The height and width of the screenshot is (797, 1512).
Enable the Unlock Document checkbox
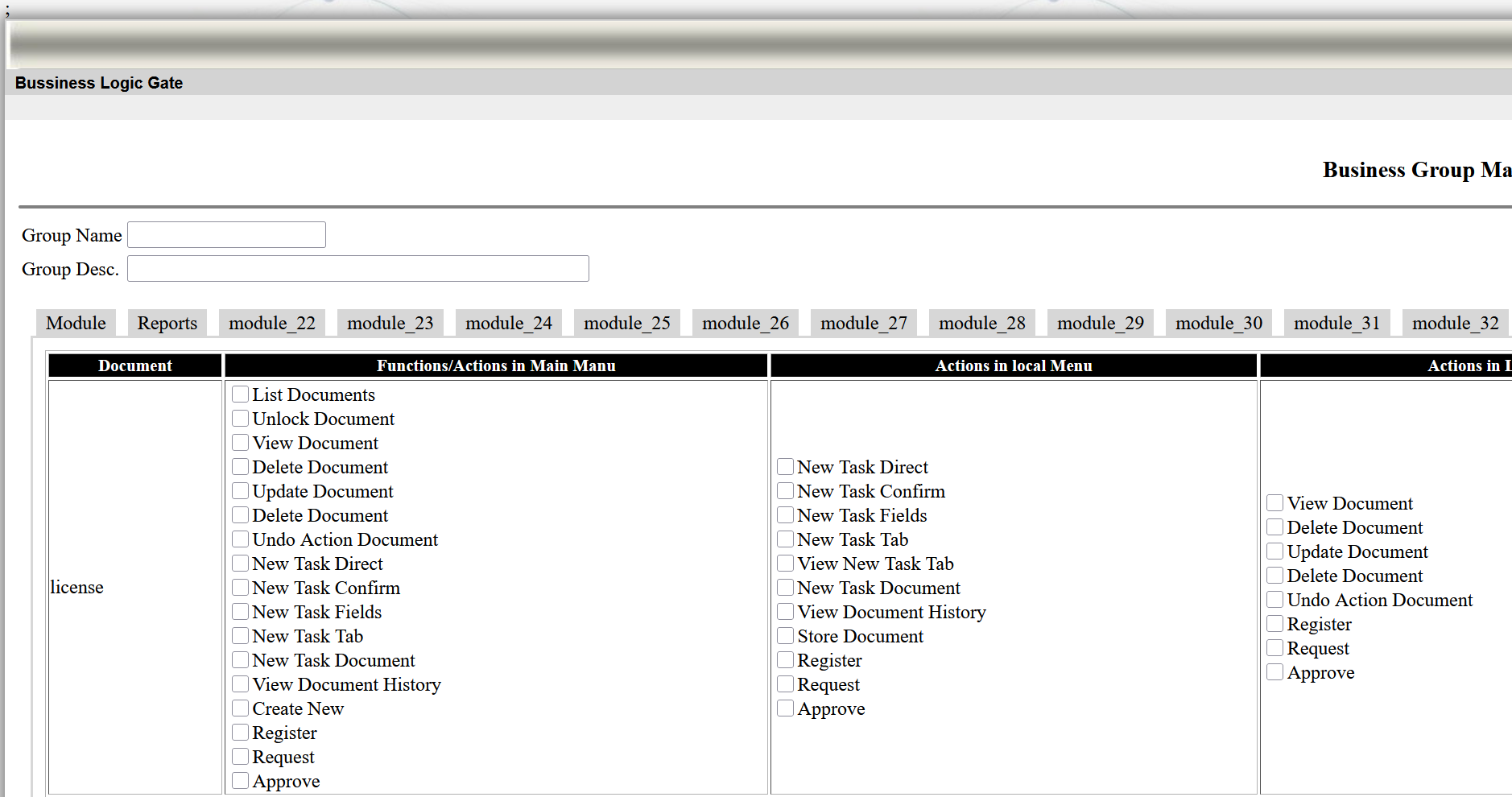coord(240,419)
